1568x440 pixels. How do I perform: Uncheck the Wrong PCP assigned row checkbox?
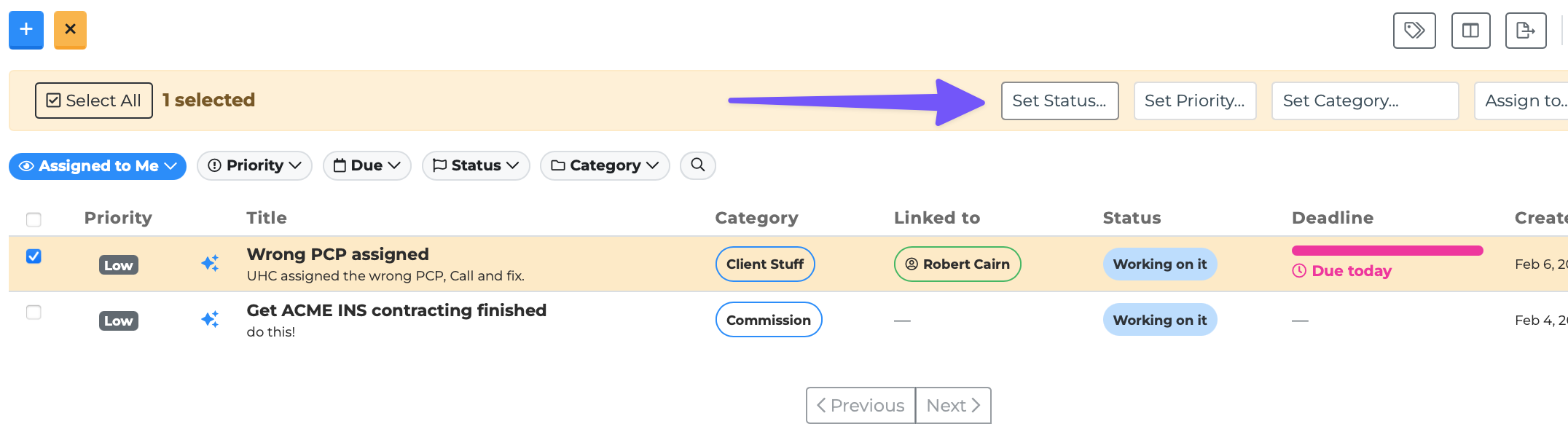click(34, 256)
